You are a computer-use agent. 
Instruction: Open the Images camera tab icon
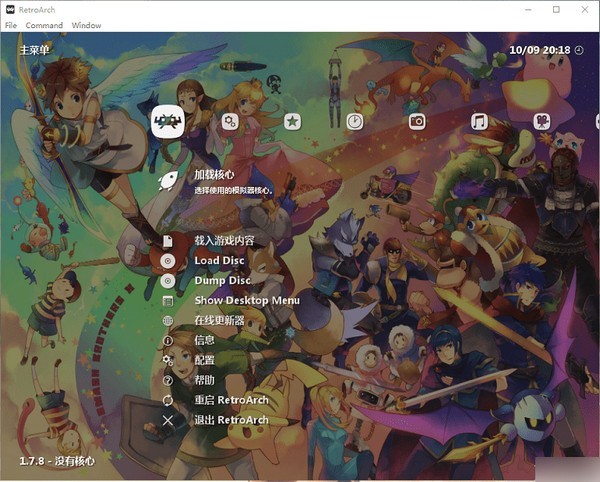click(x=417, y=122)
